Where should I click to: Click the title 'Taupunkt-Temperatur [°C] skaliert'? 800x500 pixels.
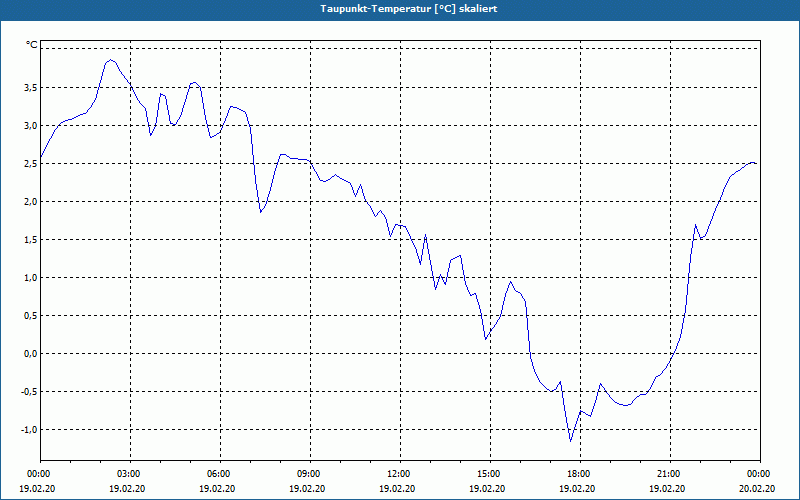409,9
